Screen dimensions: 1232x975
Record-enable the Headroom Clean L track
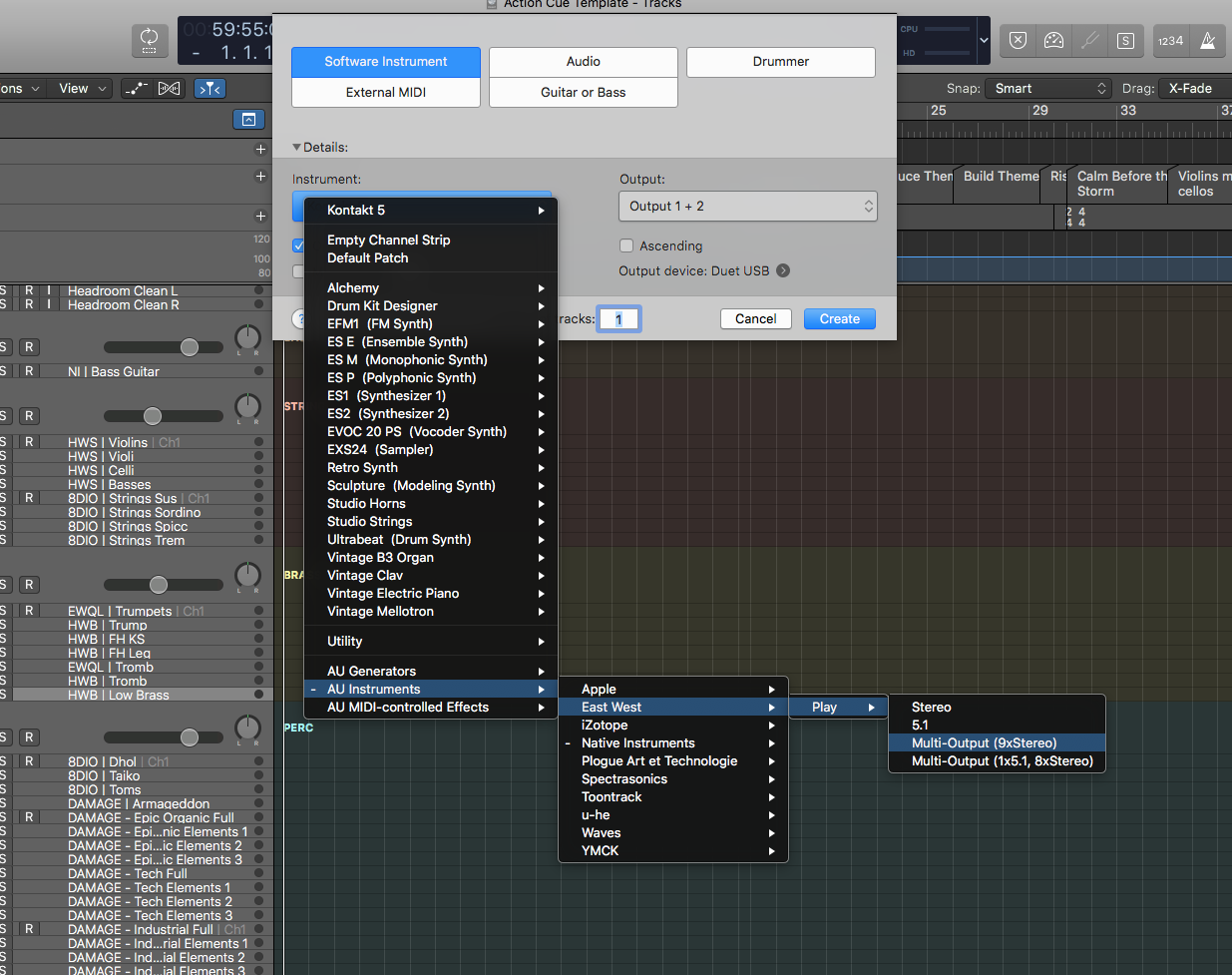[x=29, y=290]
